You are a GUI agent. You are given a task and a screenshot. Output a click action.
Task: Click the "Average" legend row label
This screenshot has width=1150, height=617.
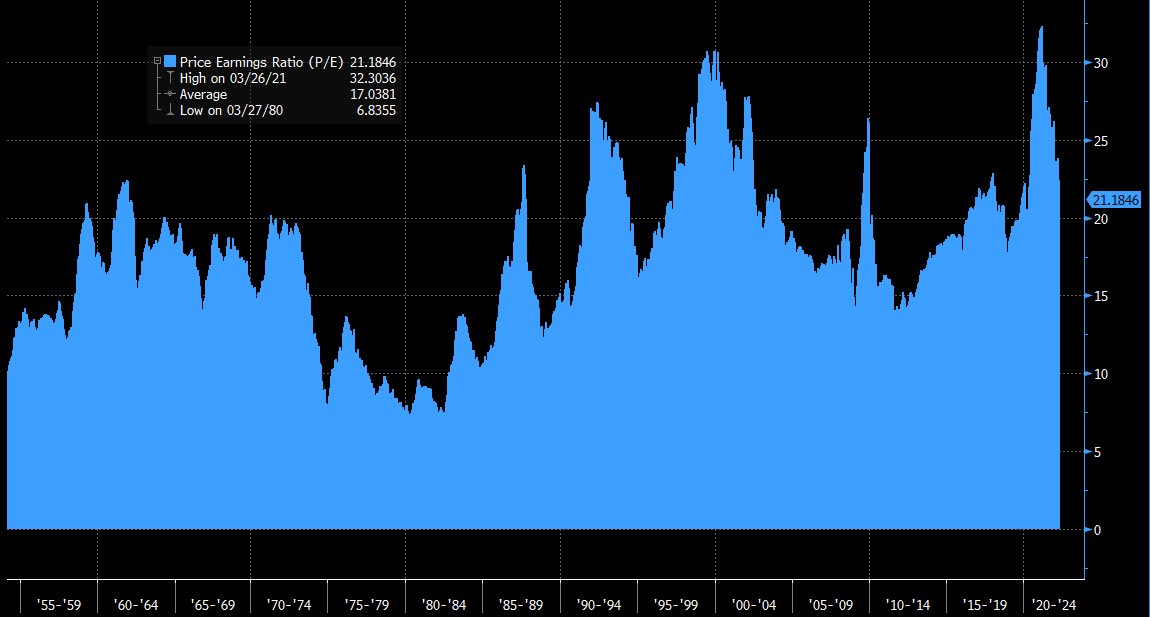[203, 95]
